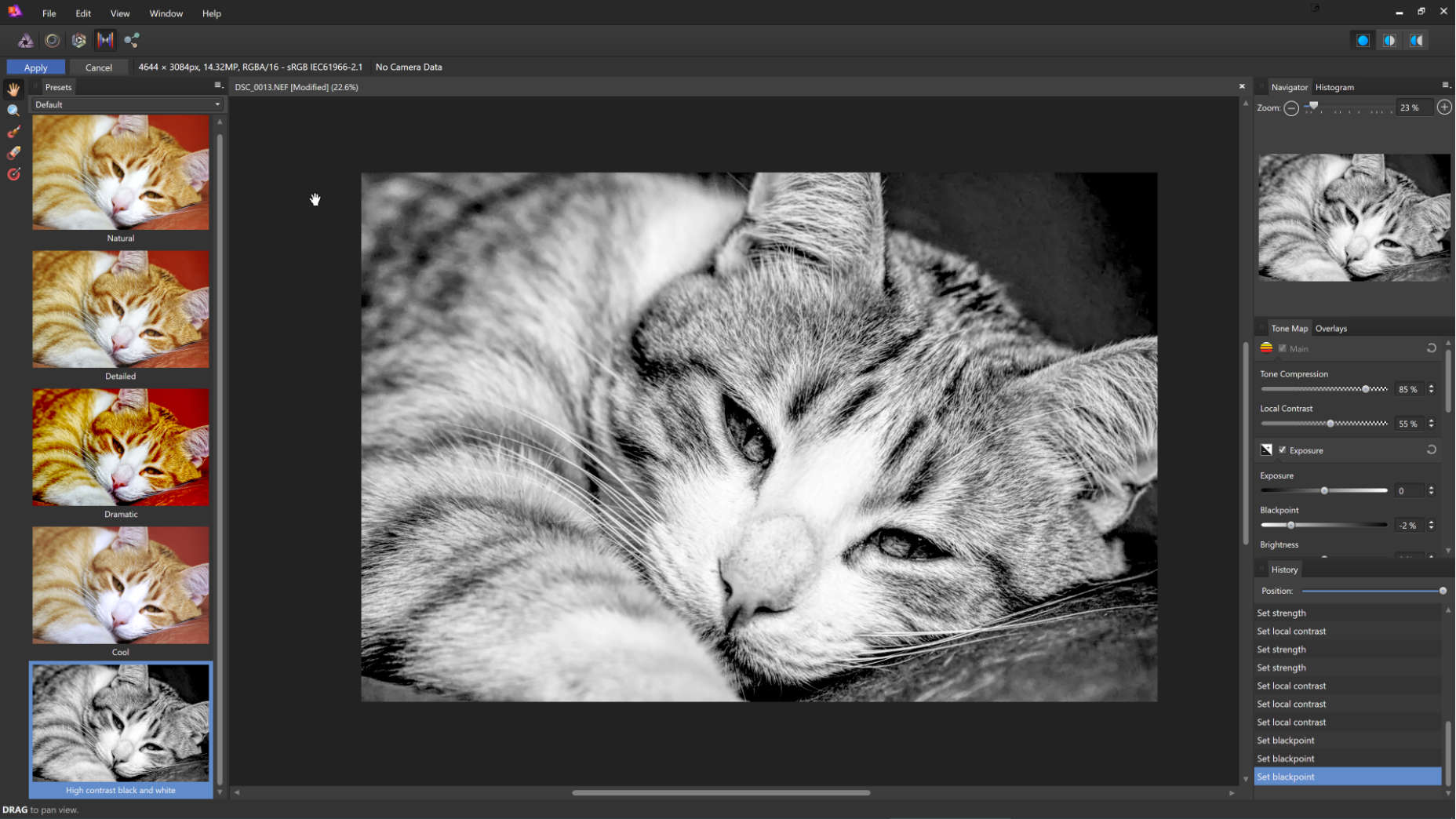Select the View (hand) tool
The height and width of the screenshot is (819, 1456).
coord(13,89)
